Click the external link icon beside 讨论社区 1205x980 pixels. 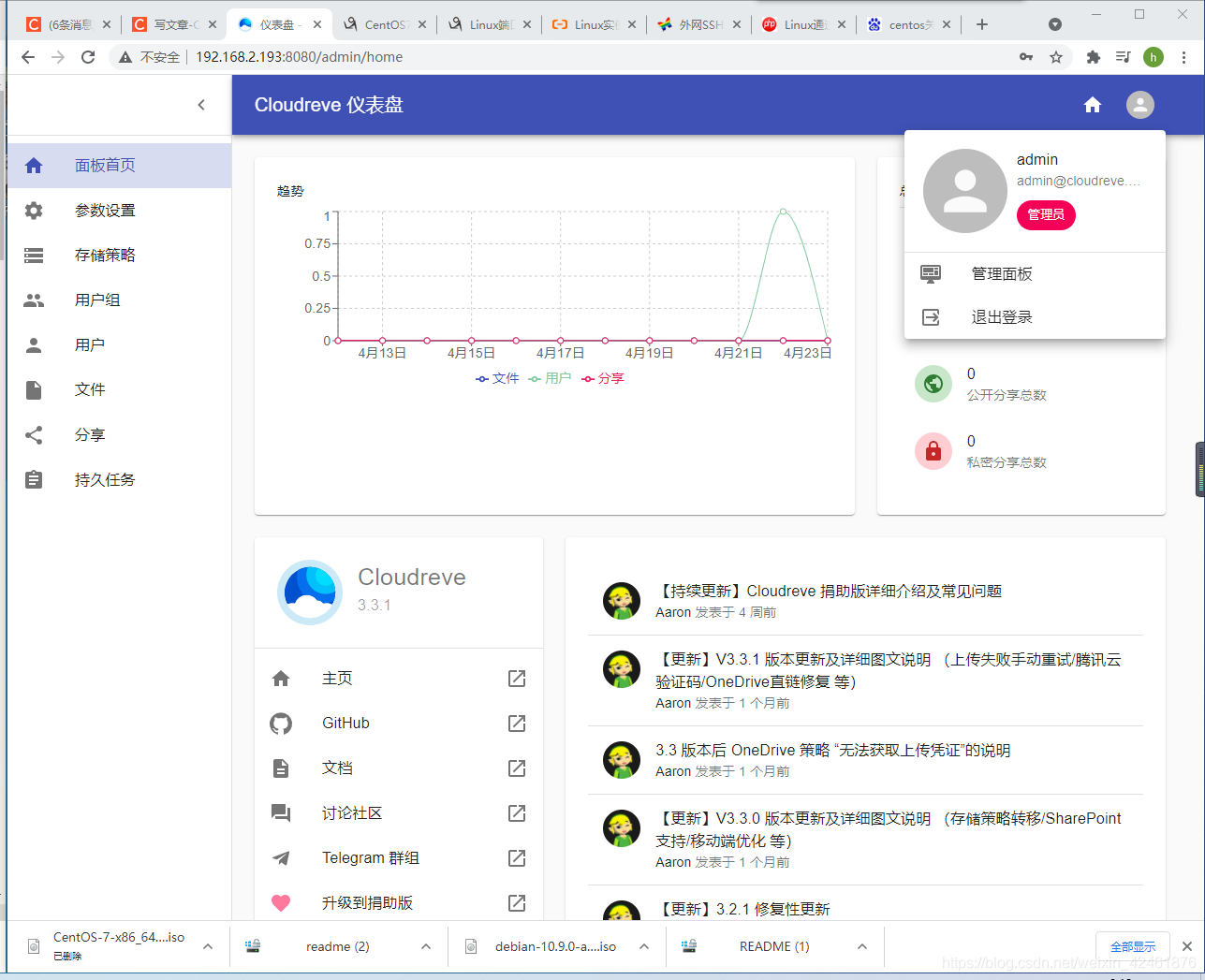tap(517, 813)
